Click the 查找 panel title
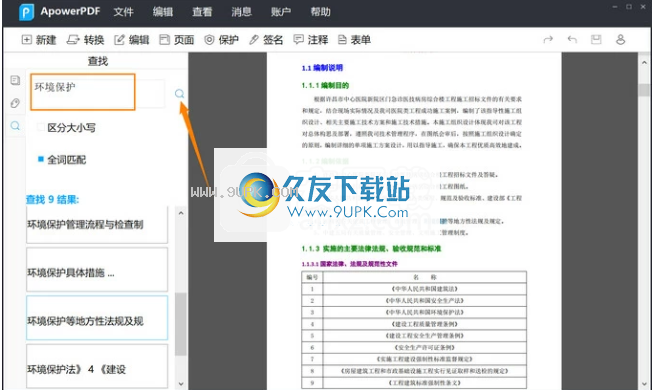The height and width of the screenshot is (390, 654). pyautogui.click(x=98, y=61)
